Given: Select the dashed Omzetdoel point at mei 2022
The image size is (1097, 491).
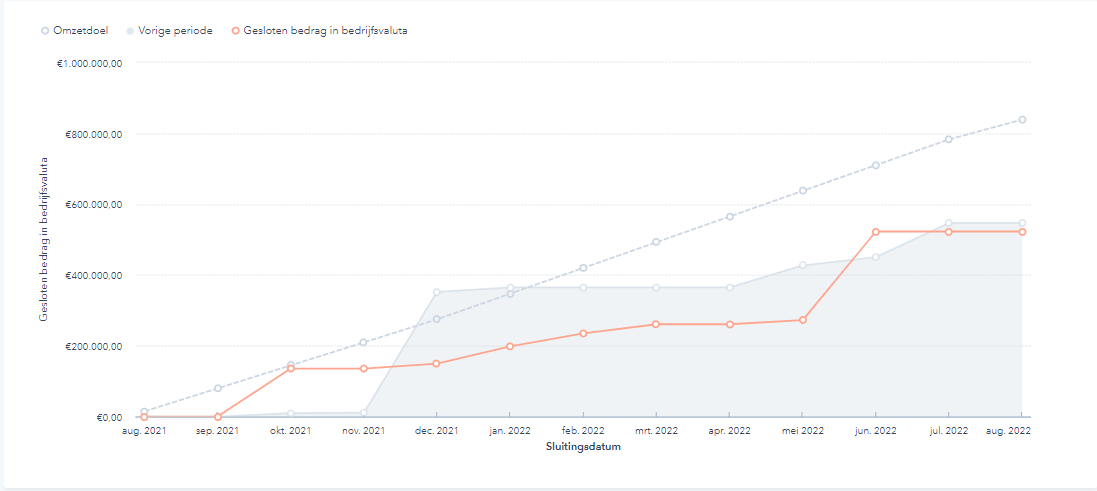Looking at the screenshot, I should [802, 191].
